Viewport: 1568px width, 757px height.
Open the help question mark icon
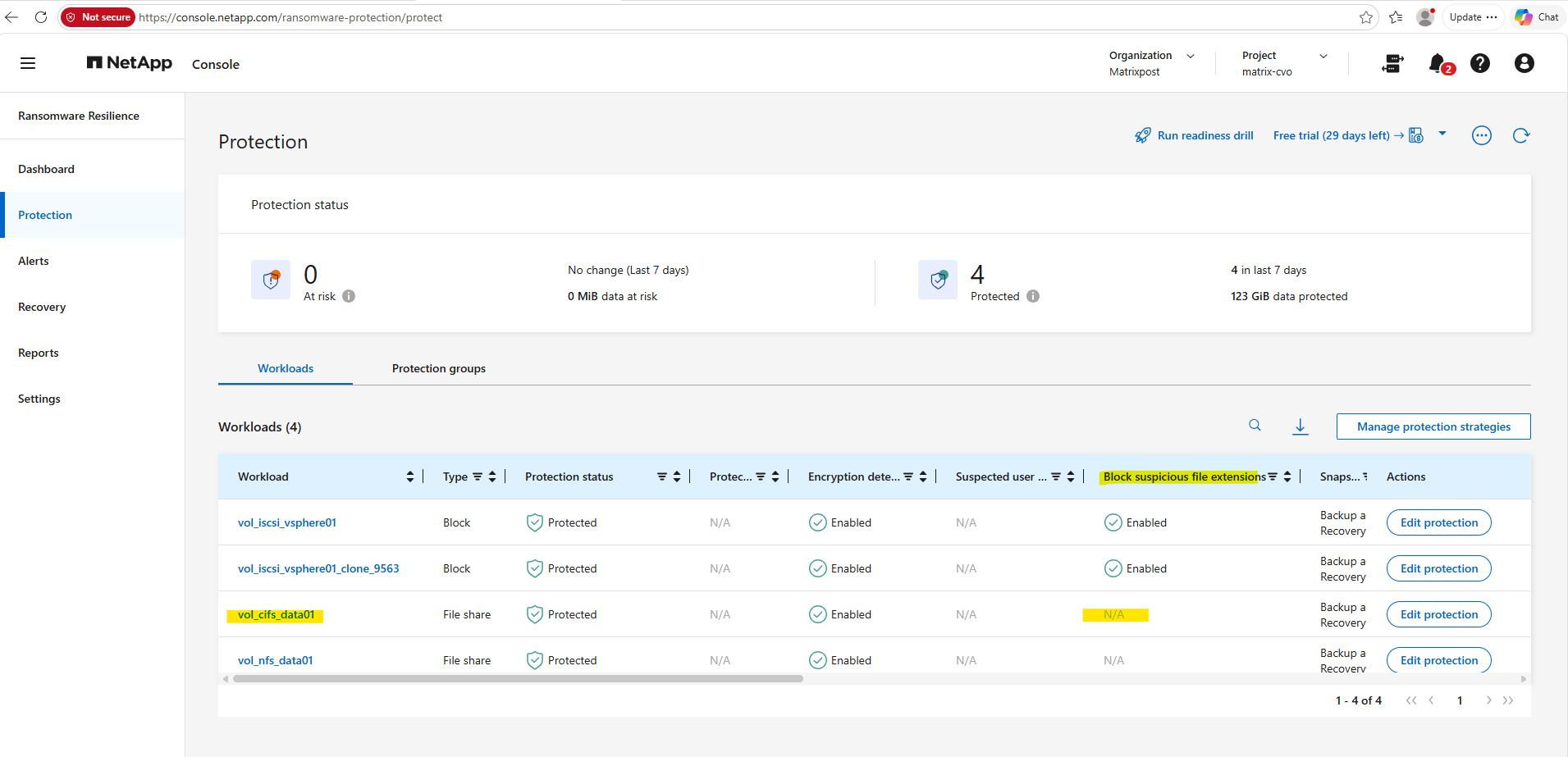click(1480, 63)
